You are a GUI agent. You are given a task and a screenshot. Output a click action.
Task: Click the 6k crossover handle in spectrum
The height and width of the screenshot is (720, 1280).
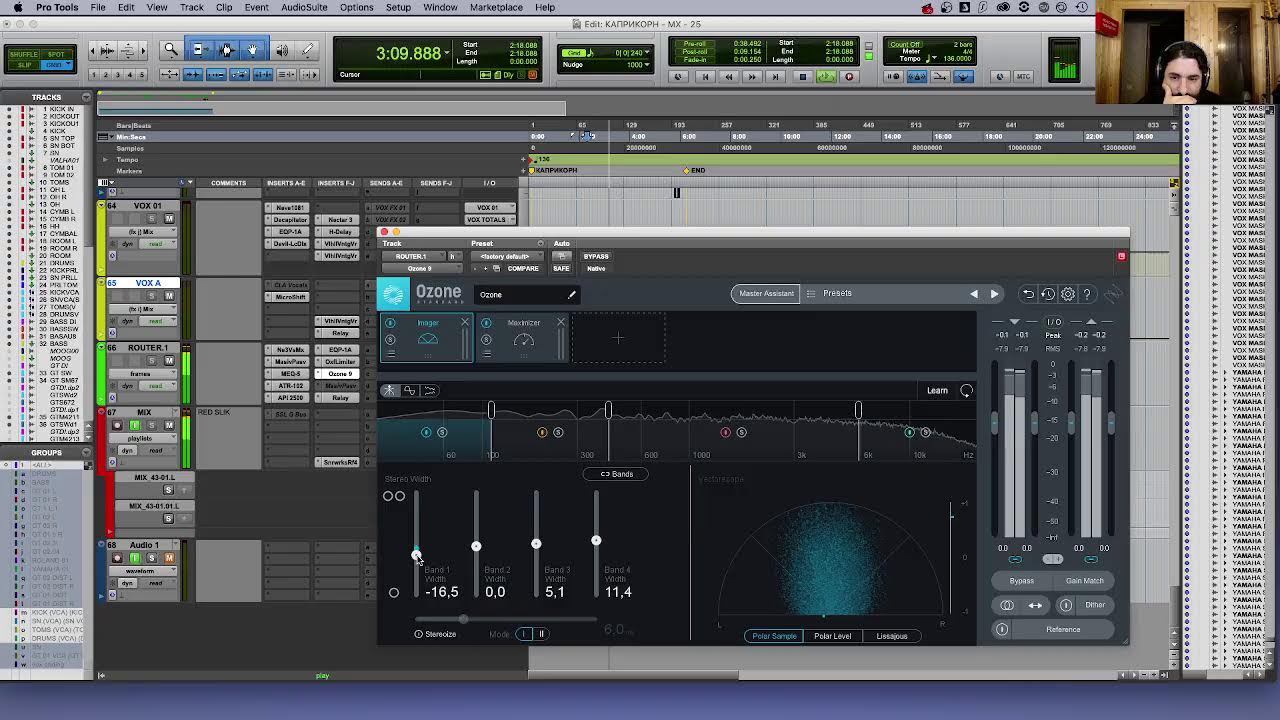click(858, 410)
